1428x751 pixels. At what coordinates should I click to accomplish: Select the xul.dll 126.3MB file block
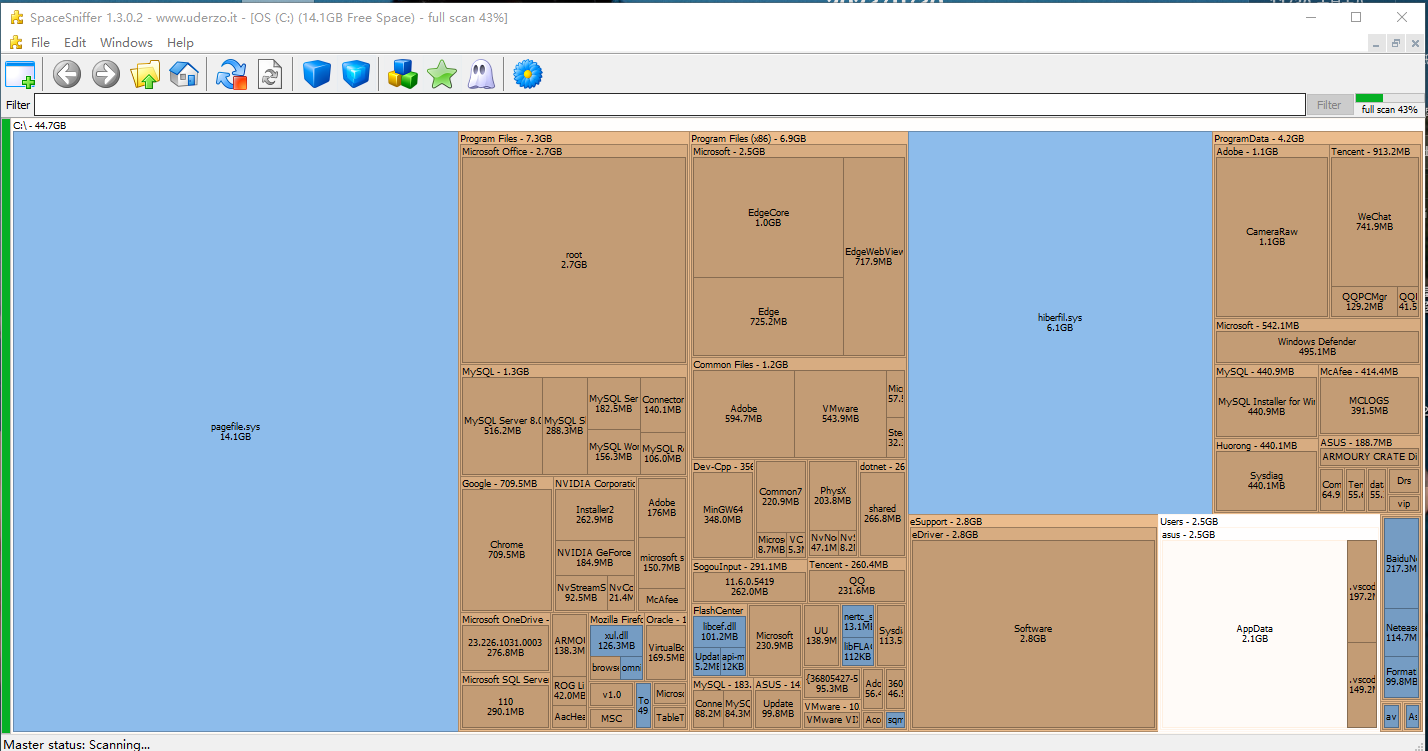(x=616, y=640)
